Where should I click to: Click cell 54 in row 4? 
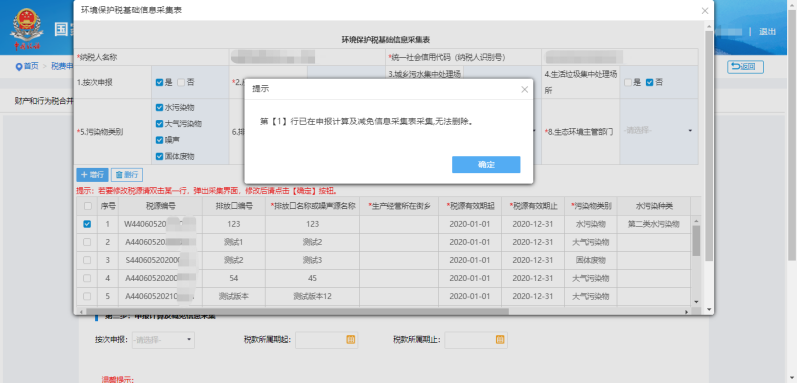(x=234, y=278)
